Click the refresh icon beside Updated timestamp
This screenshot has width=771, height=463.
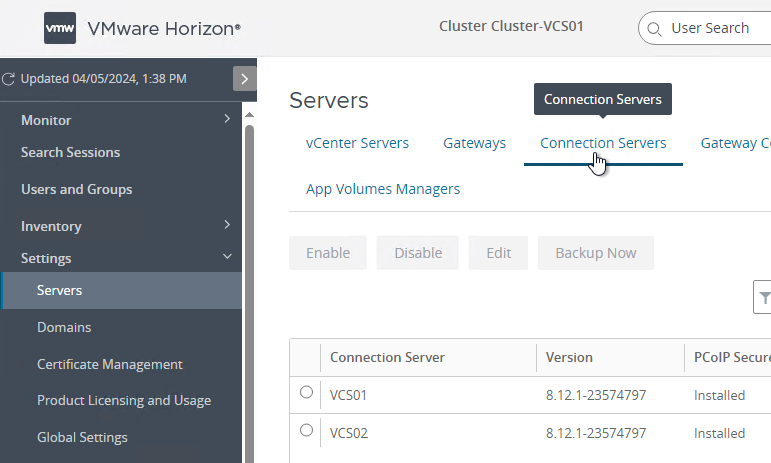click(9, 78)
